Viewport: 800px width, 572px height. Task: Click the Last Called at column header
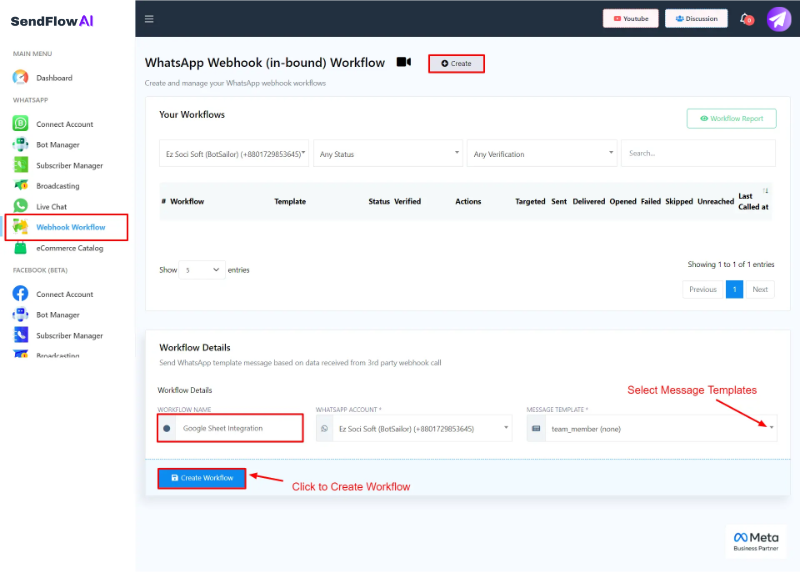click(x=753, y=202)
